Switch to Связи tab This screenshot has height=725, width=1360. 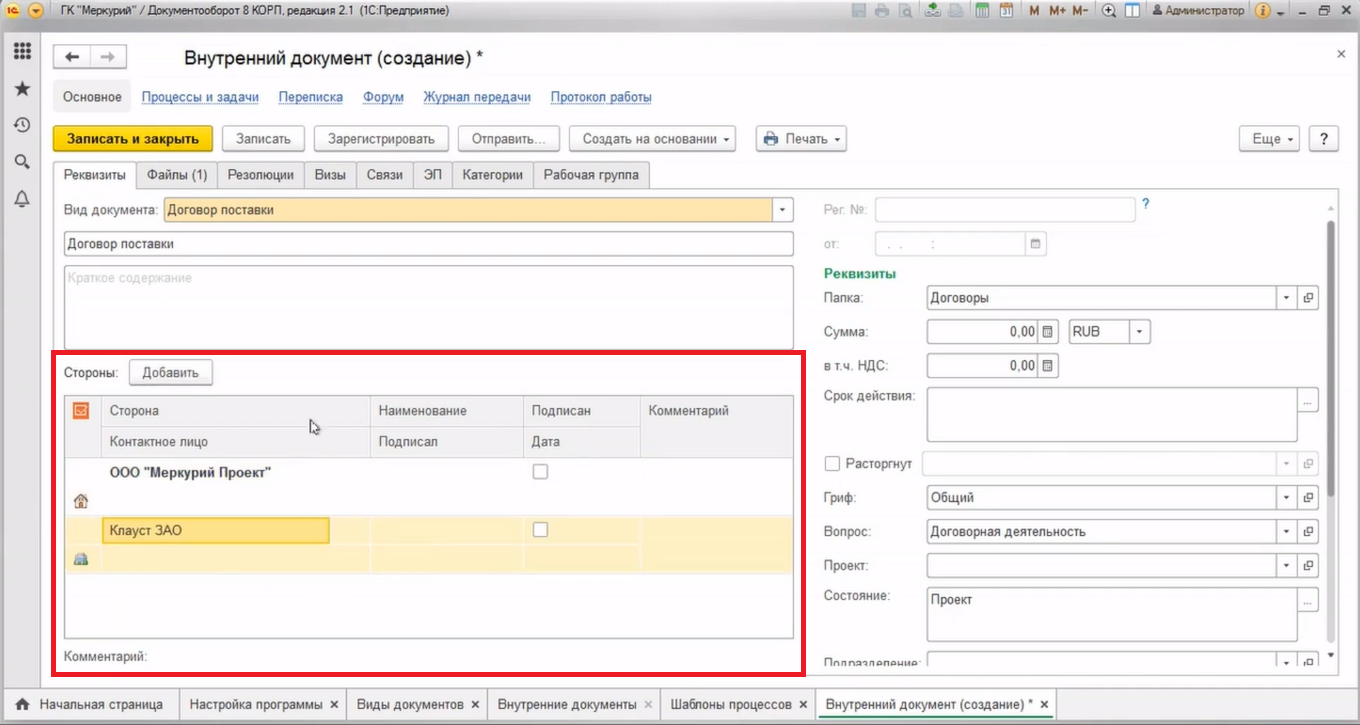coord(384,174)
